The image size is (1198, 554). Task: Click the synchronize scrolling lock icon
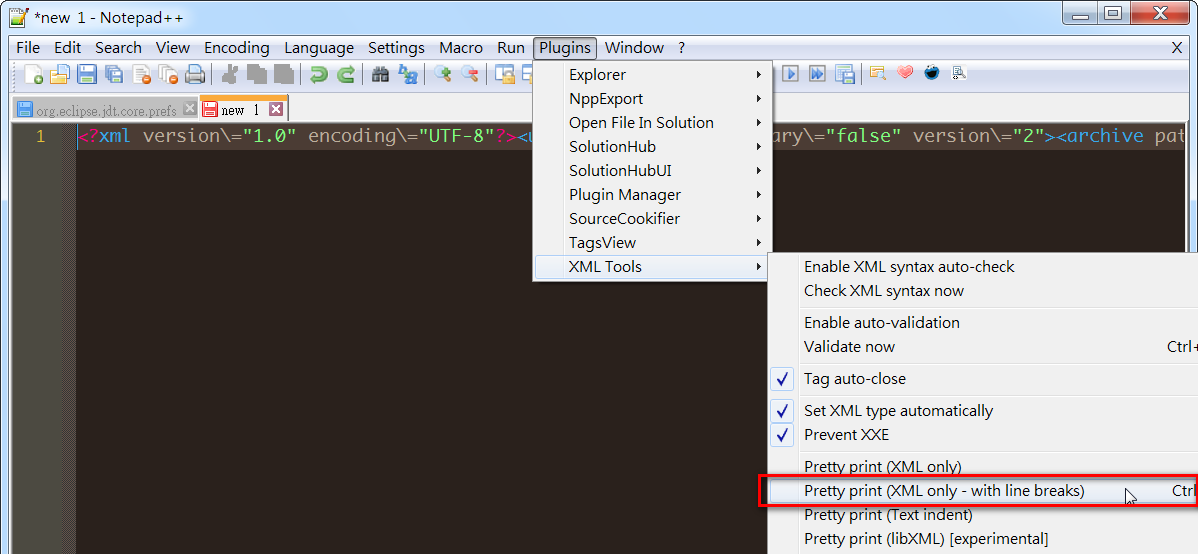504,74
